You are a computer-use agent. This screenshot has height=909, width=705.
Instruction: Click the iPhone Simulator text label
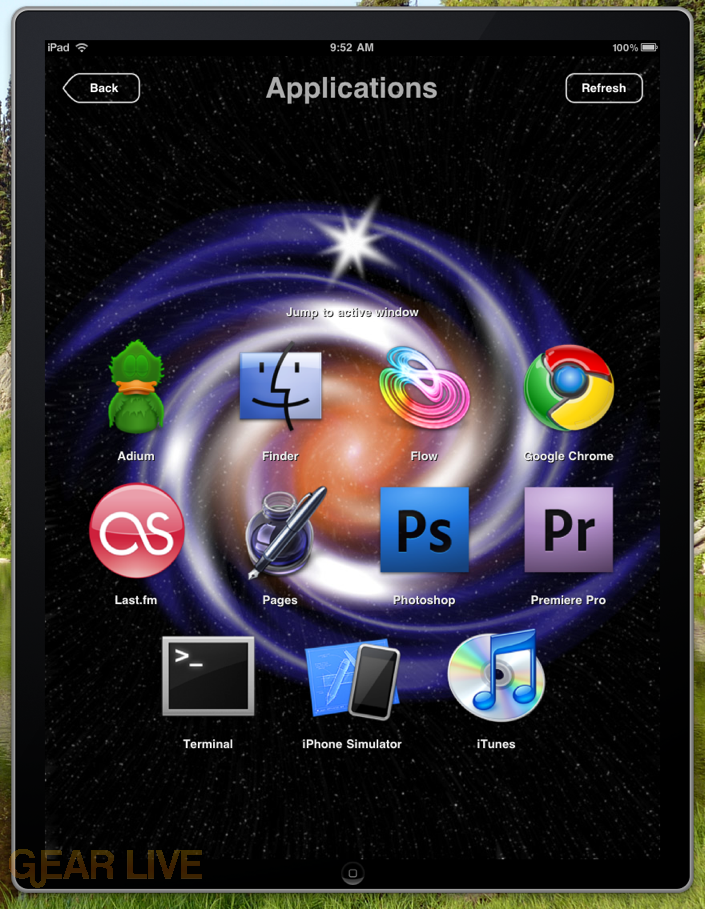click(x=352, y=744)
